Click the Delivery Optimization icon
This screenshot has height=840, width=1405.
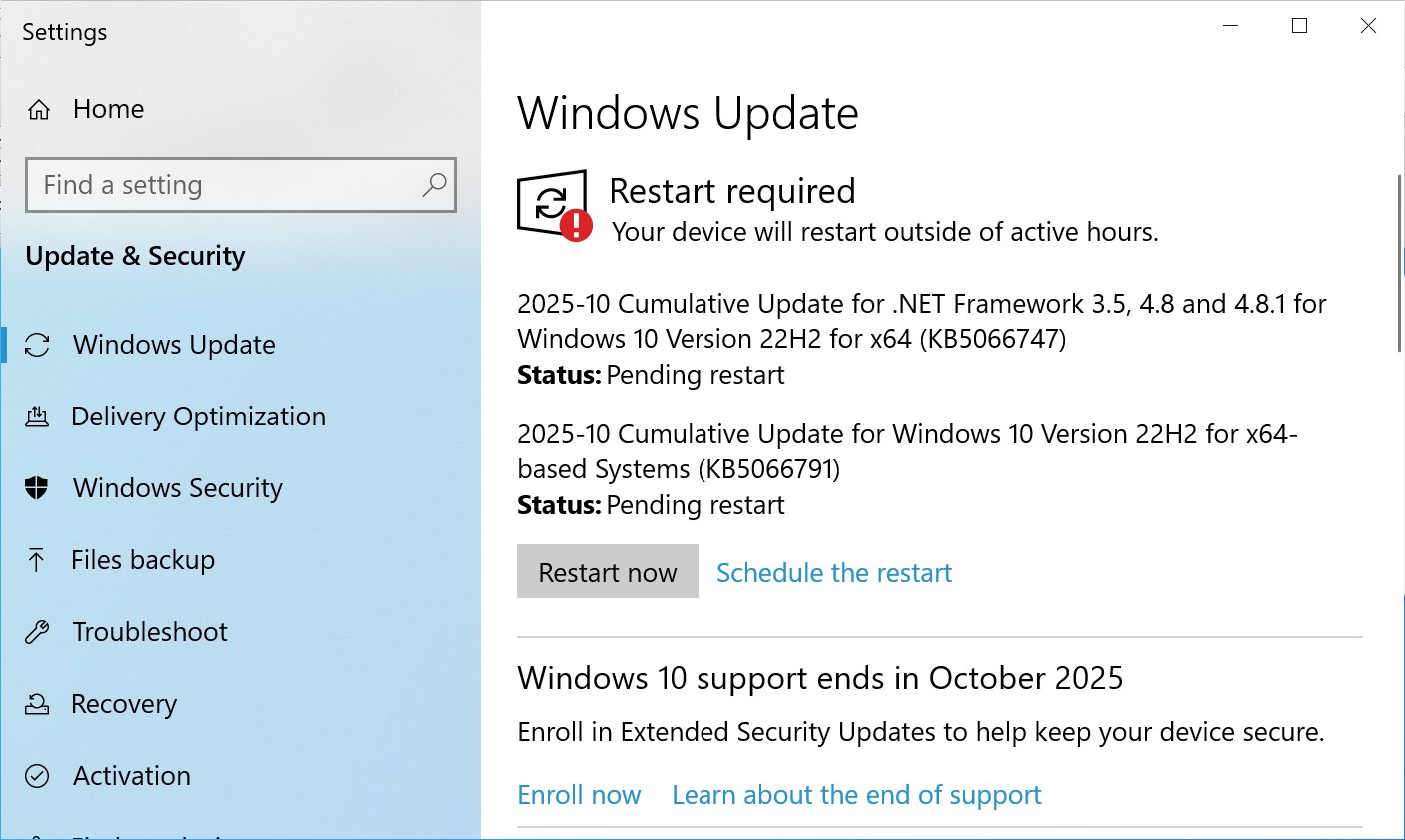pyautogui.click(x=38, y=417)
